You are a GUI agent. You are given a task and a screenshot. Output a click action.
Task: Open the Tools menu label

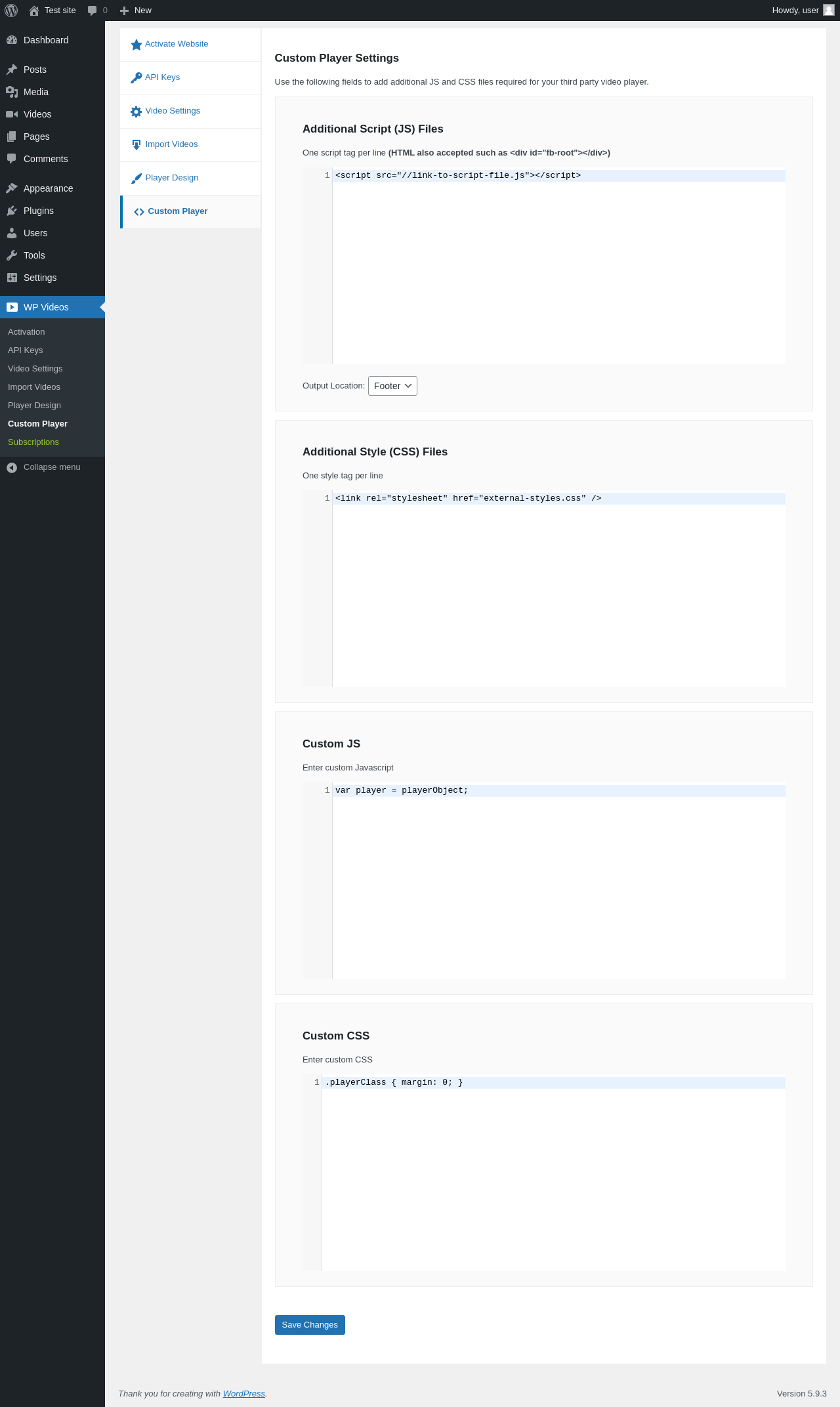[34, 255]
